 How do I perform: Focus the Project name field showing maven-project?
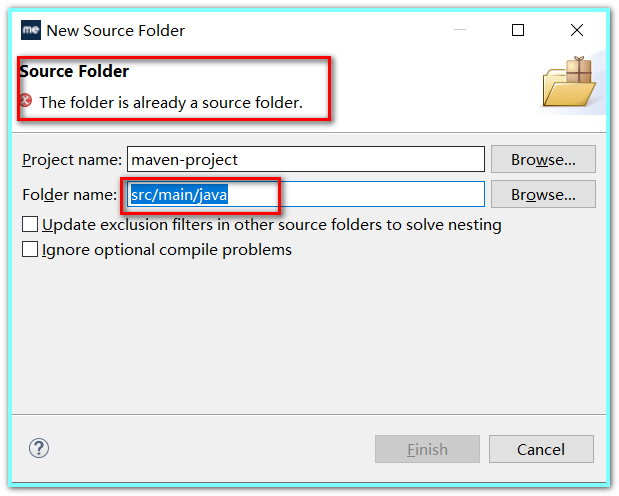(306, 159)
